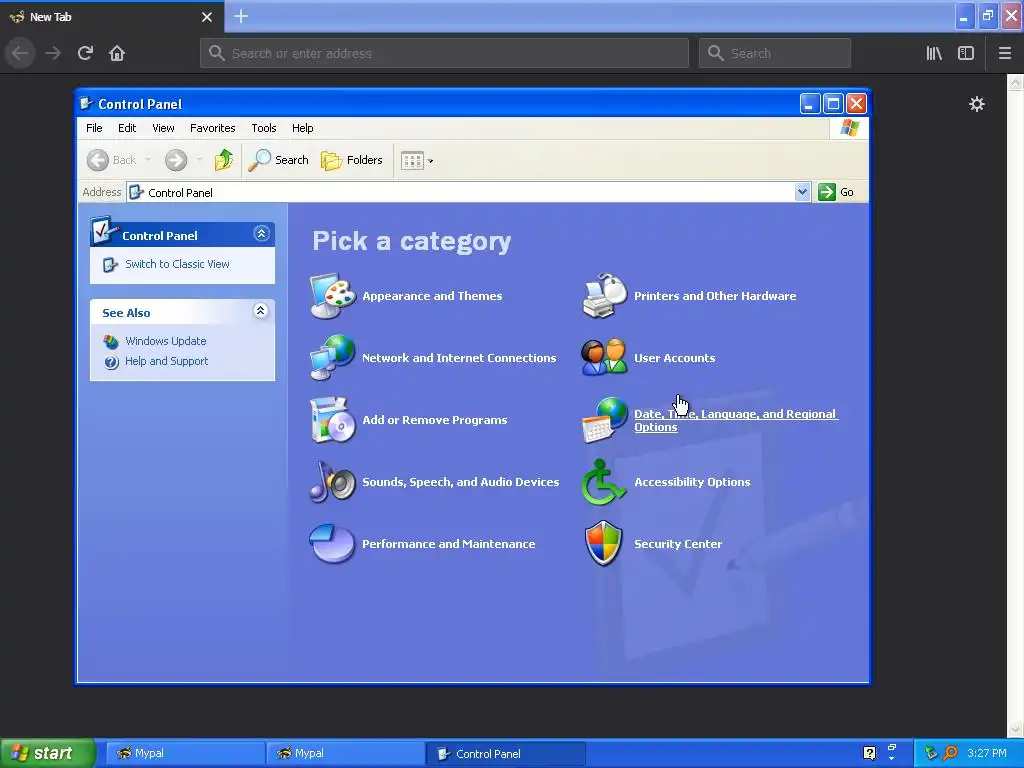Open Security Center shield icon
Image resolution: width=1024 pixels, height=768 pixels.
(604, 543)
